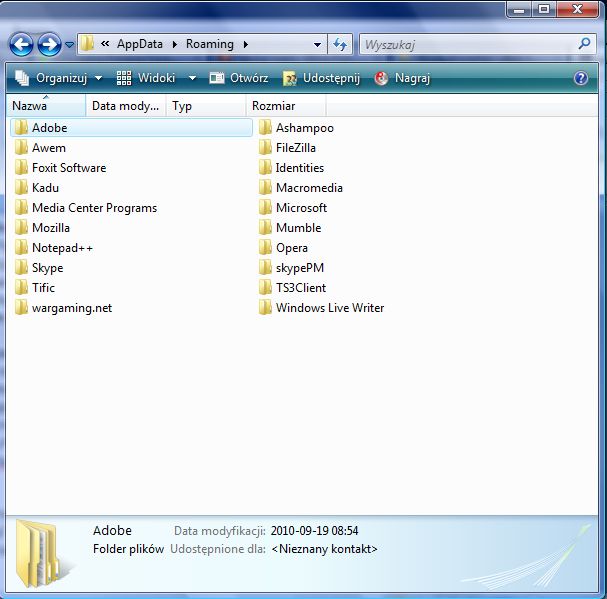Select the Kadu folder icon
The image size is (607, 599).
coord(21,188)
